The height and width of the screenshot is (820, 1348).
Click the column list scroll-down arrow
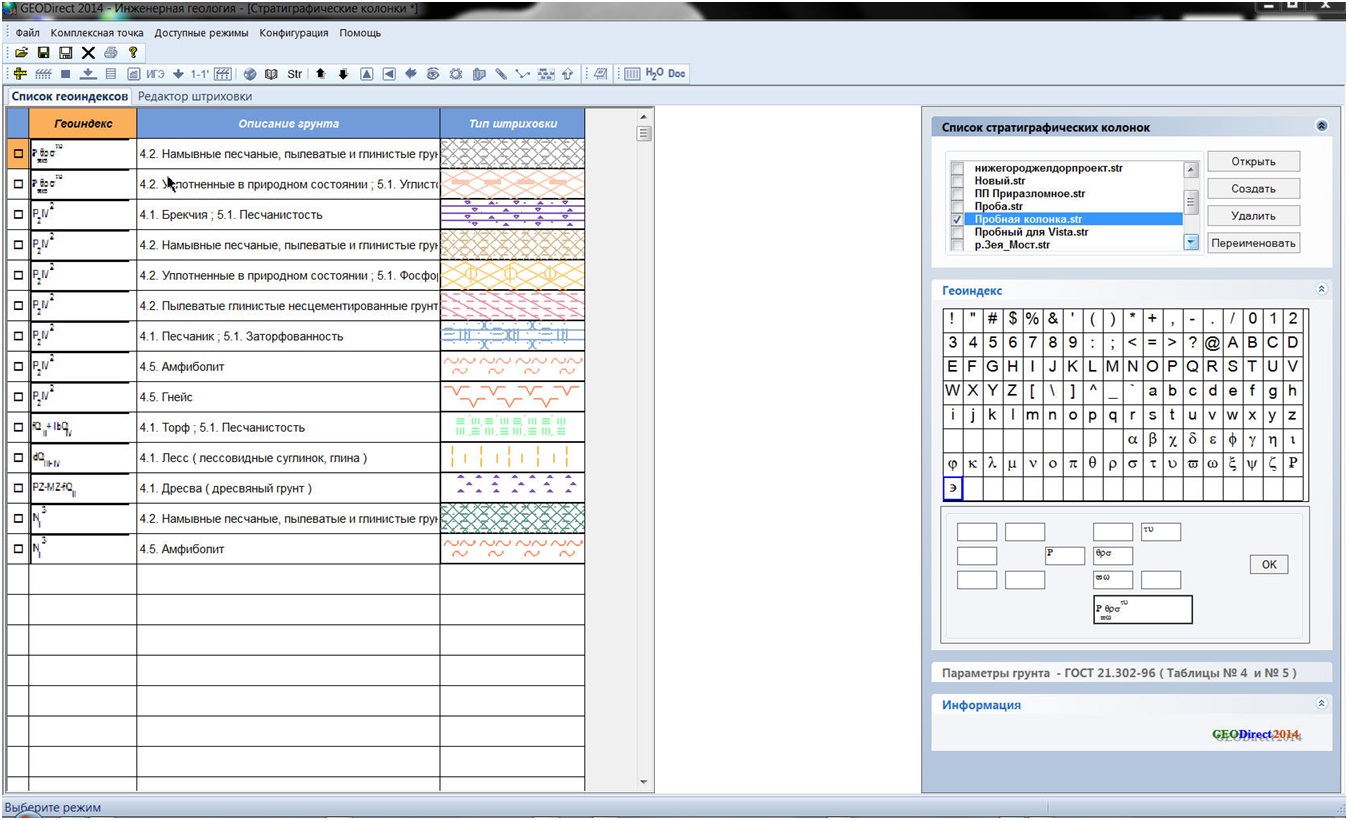[x=1191, y=242]
